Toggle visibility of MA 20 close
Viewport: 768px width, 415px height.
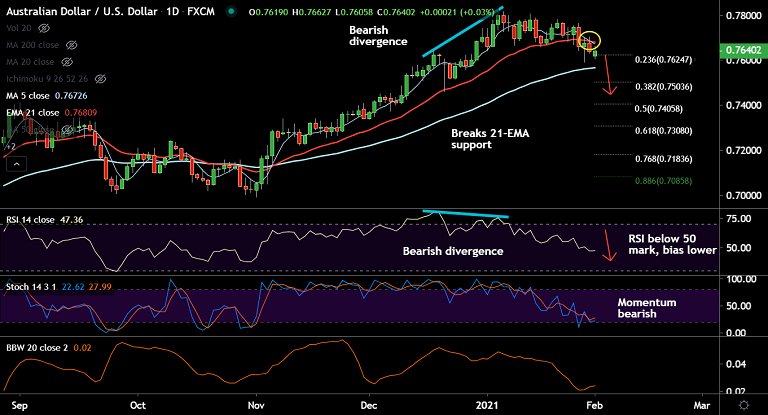67,62
